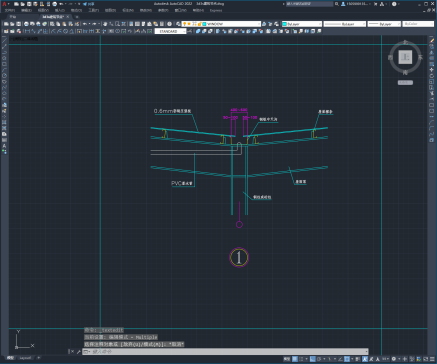This screenshot has width=437, height=364.
Task: Expand the layer list dropdown
Action: 259,24
